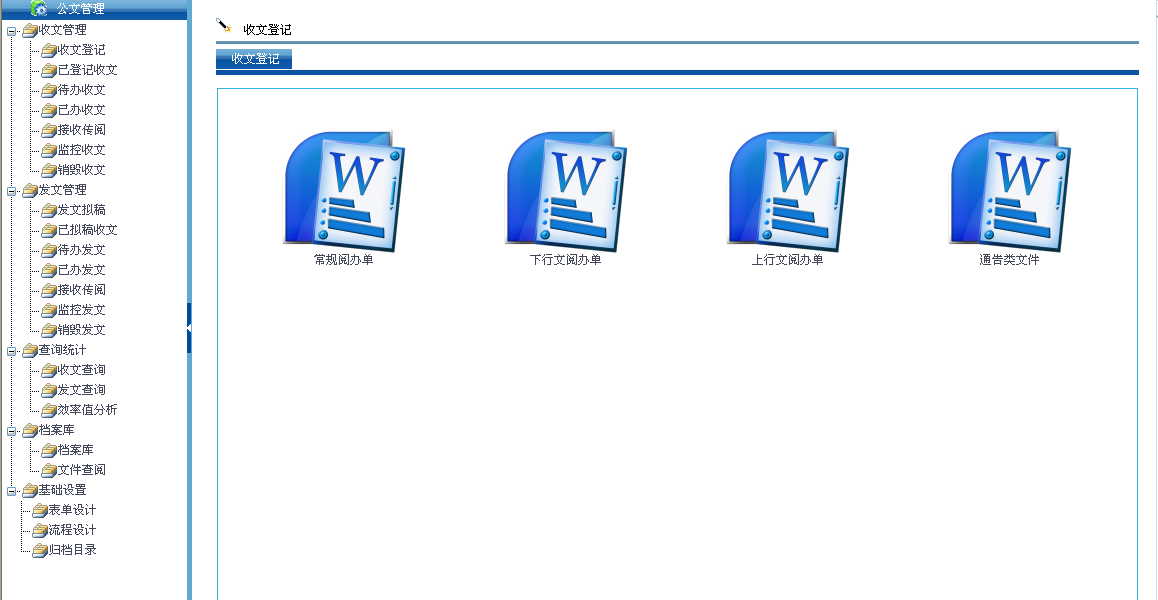1158x600 pixels.
Task: Click folder icon next to 监控收文
Action: click(x=49, y=150)
